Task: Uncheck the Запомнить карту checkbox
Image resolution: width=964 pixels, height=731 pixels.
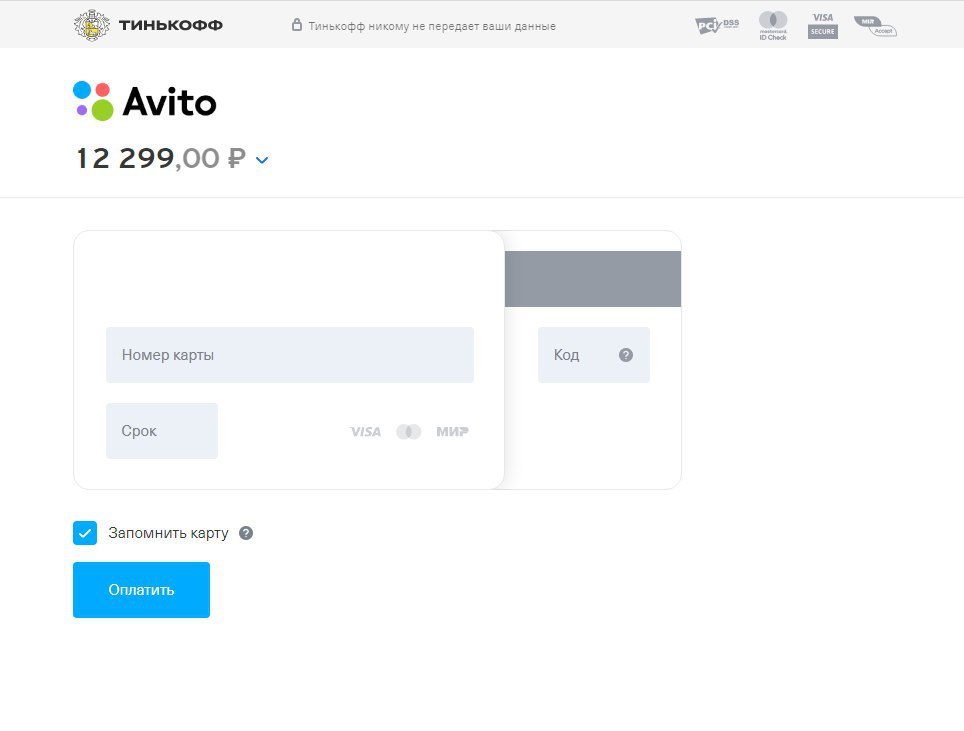Action: coord(85,533)
